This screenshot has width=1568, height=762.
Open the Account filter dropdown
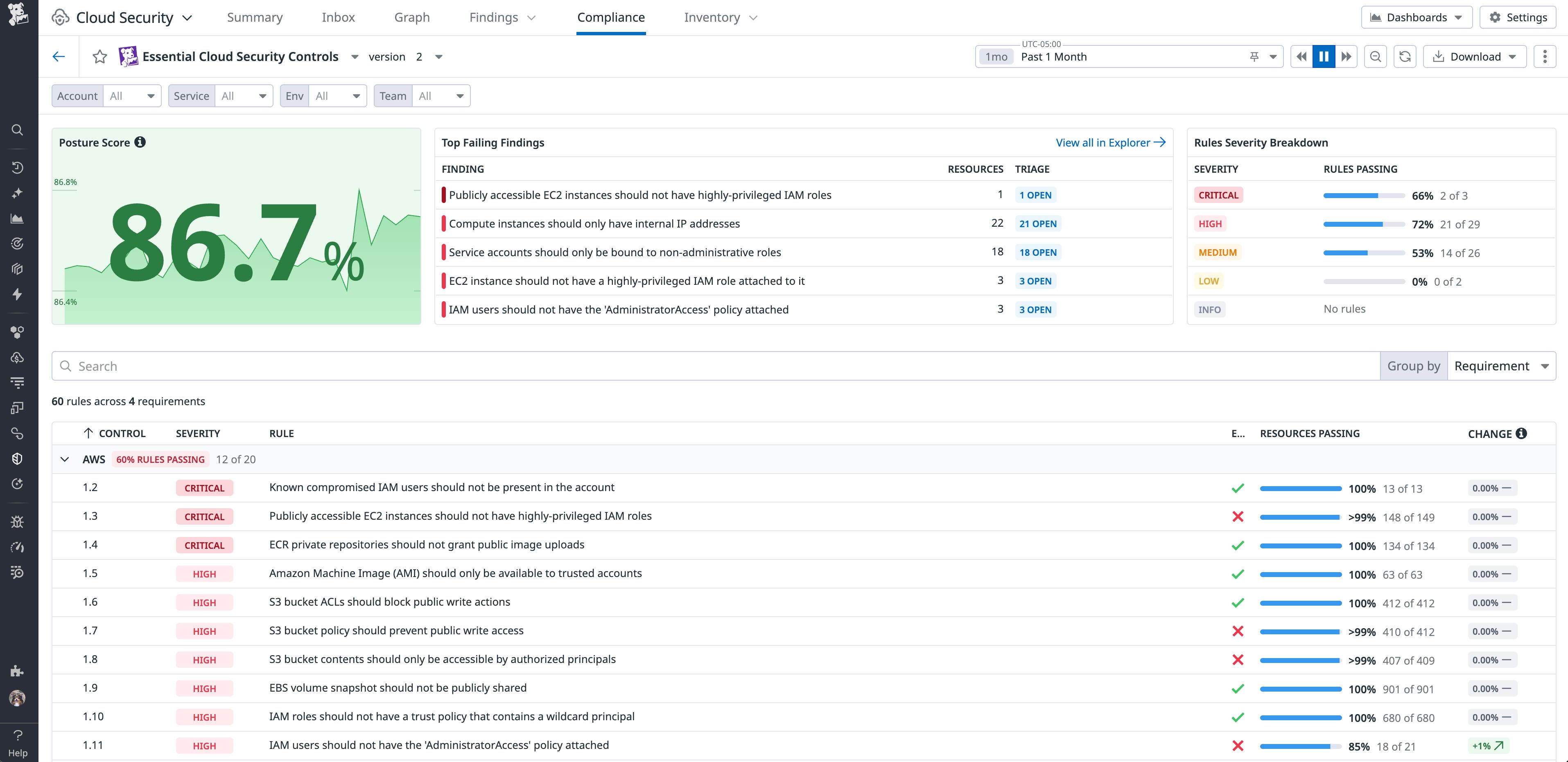coord(131,95)
